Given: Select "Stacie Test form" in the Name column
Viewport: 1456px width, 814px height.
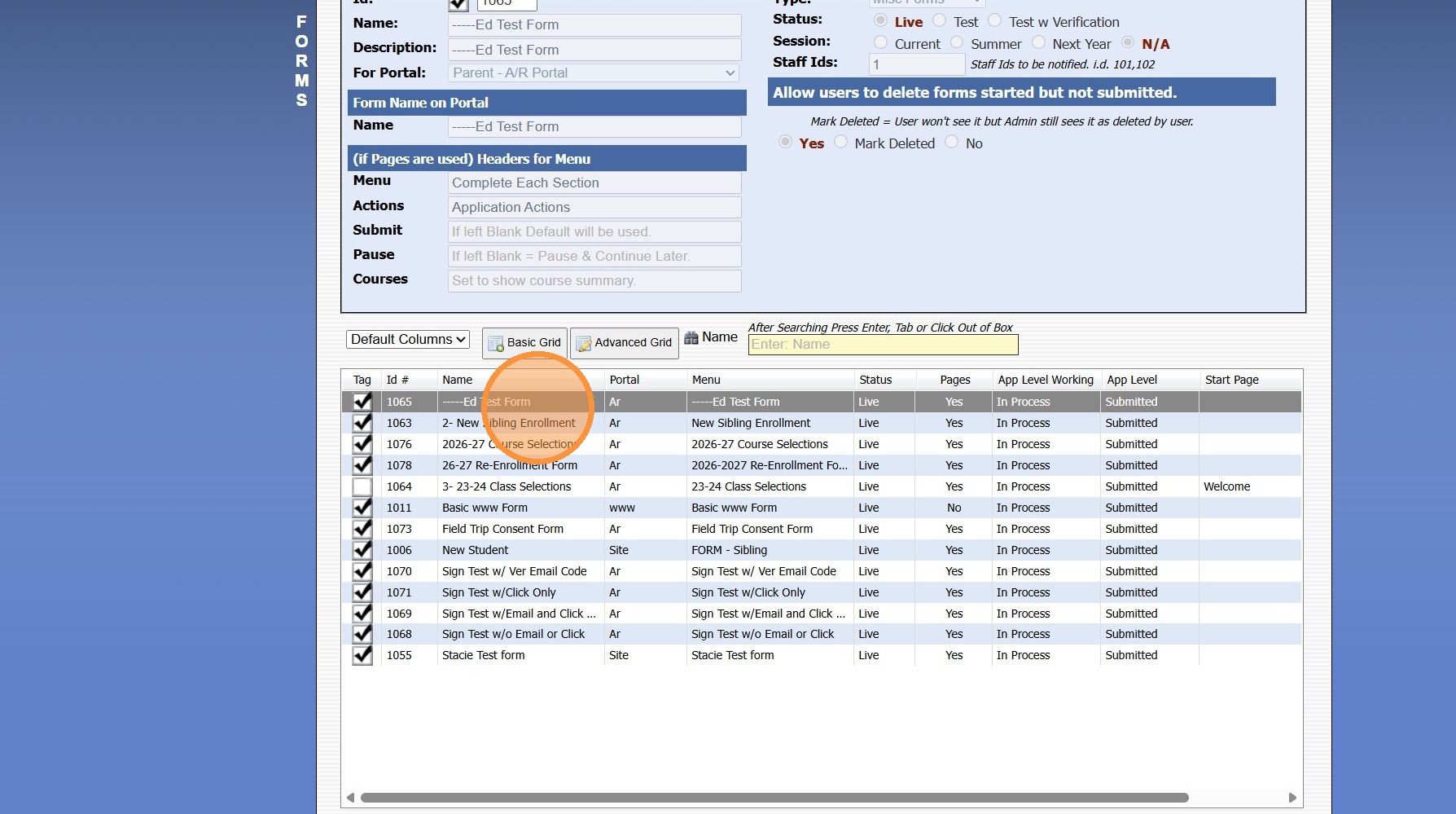Looking at the screenshot, I should click(483, 655).
